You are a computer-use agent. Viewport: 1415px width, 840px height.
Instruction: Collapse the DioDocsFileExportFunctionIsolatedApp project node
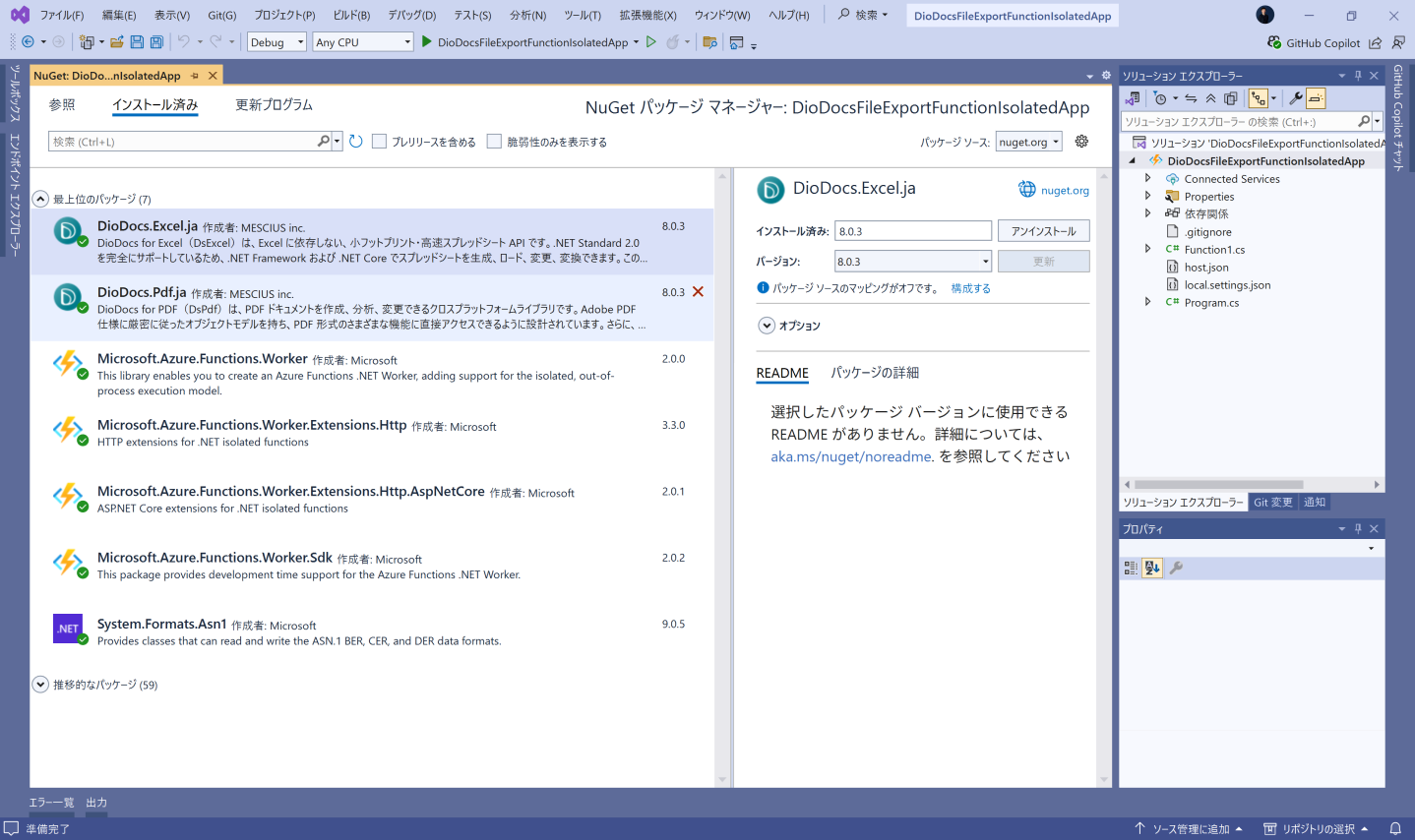(x=1132, y=160)
